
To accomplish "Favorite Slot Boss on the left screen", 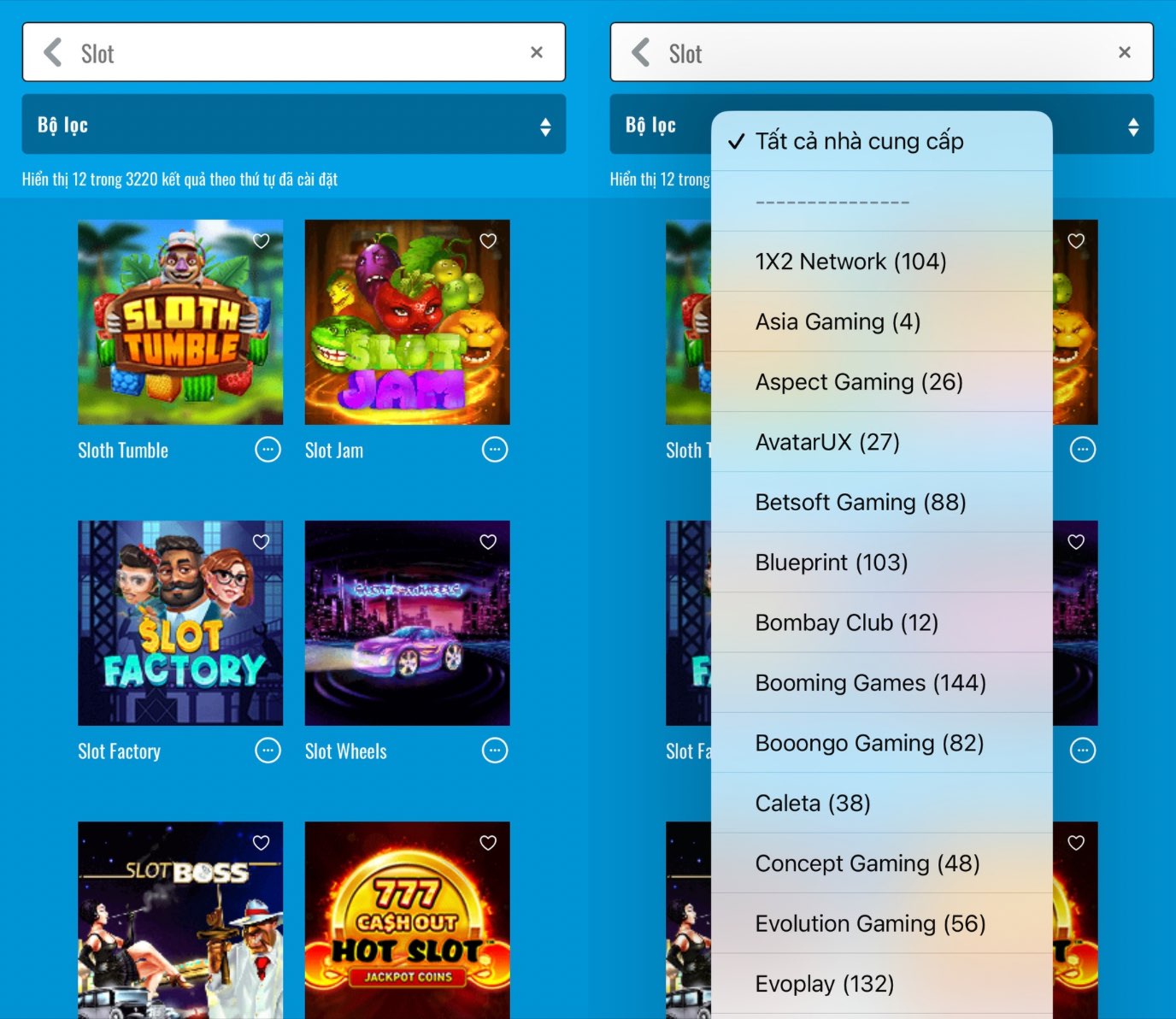I will [262, 843].
